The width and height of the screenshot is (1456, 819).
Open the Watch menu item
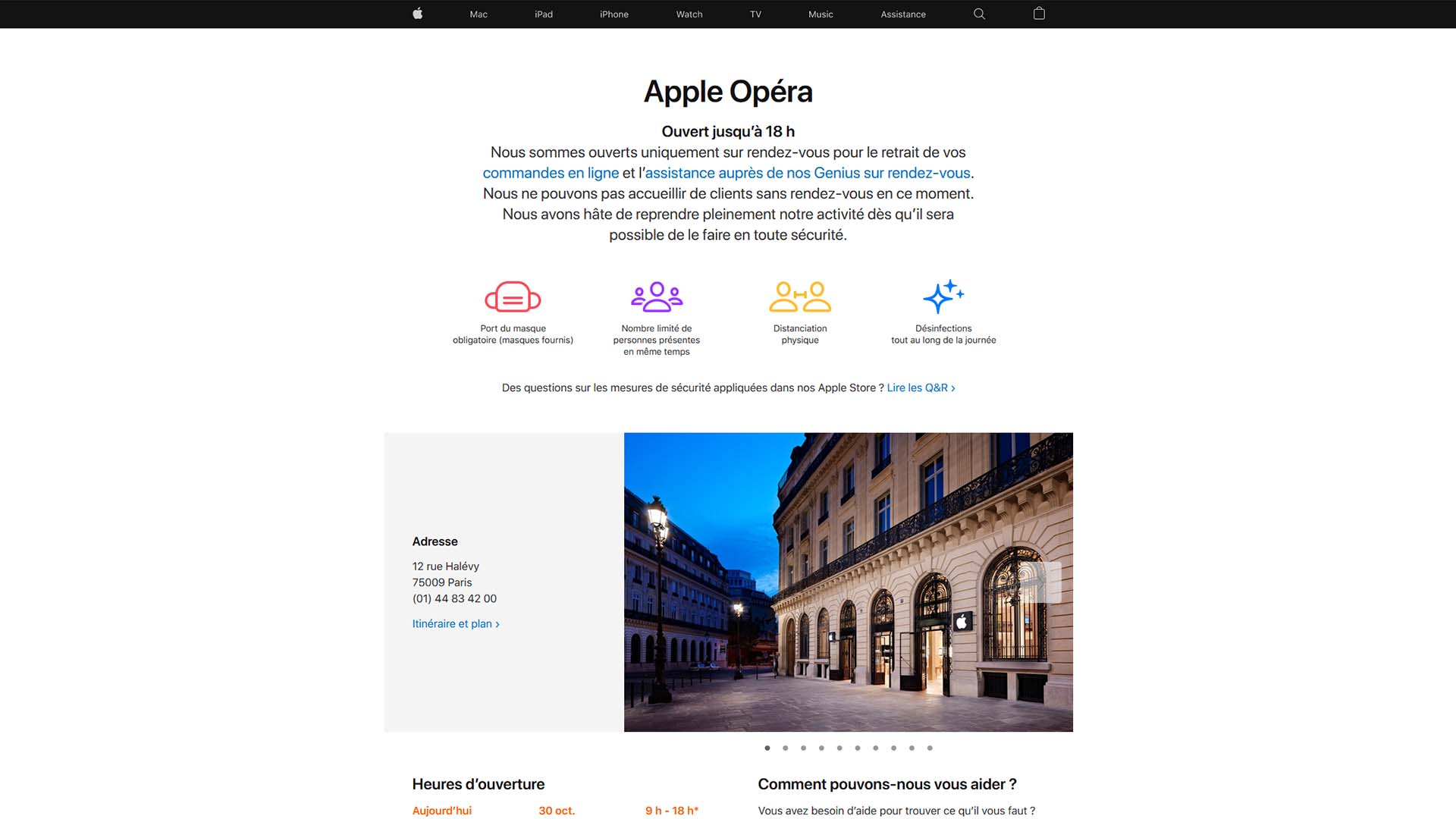(689, 14)
